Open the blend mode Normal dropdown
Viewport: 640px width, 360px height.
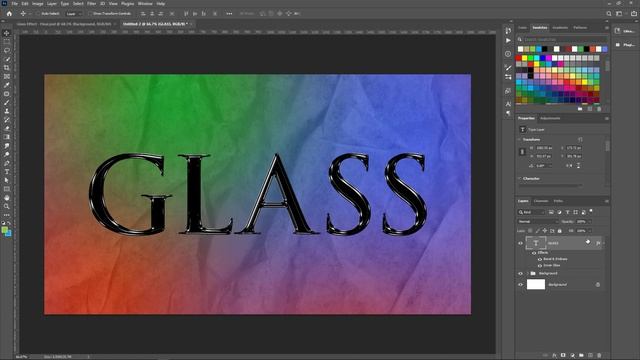[538, 222]
